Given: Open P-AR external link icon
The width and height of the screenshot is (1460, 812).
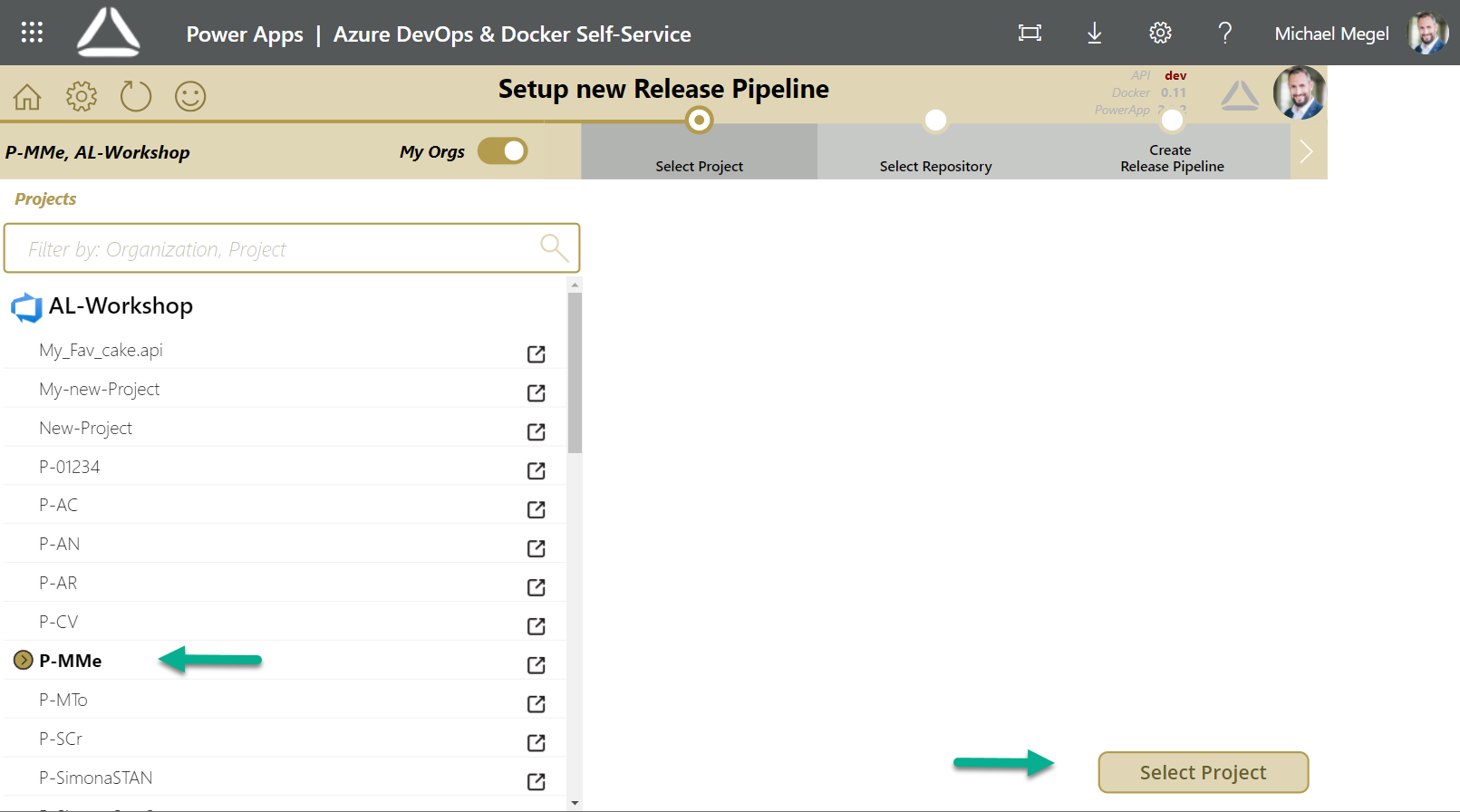Looking at the screenshot, I should (537, 587).
